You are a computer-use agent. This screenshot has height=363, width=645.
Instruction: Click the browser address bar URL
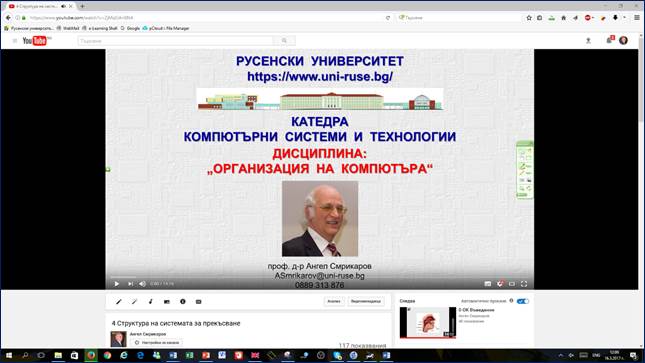click(x=81, y=18)
